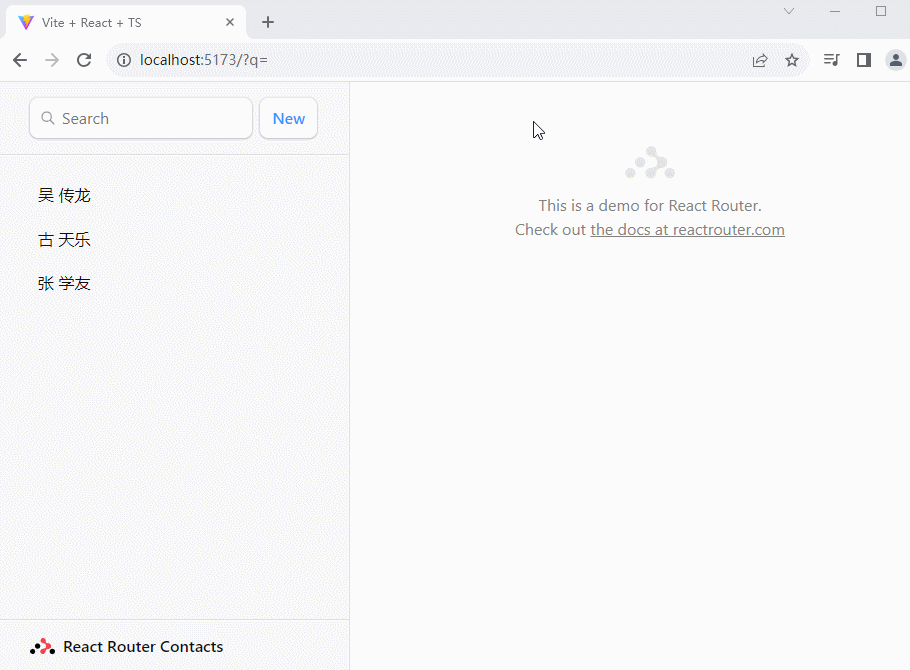Viewport: 910px width, 670px height.
Task: Follow the docs at reactrouter.com link
Action: click(x=687, y=230)
